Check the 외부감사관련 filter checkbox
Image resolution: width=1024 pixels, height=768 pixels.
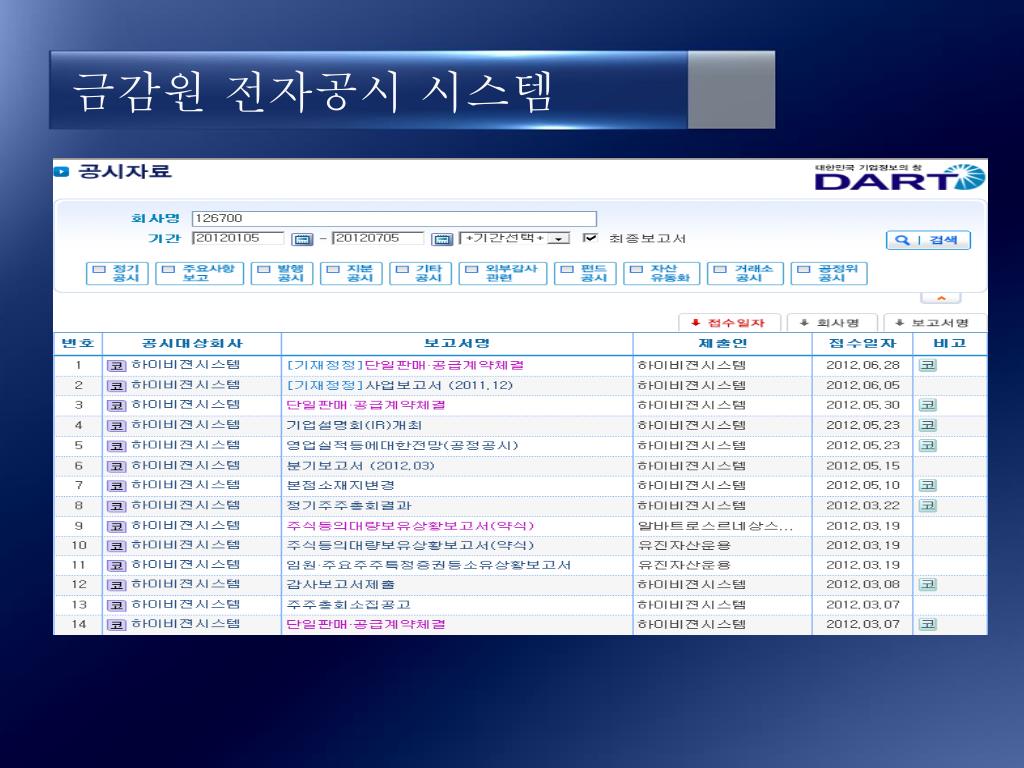tap(472, 269)
